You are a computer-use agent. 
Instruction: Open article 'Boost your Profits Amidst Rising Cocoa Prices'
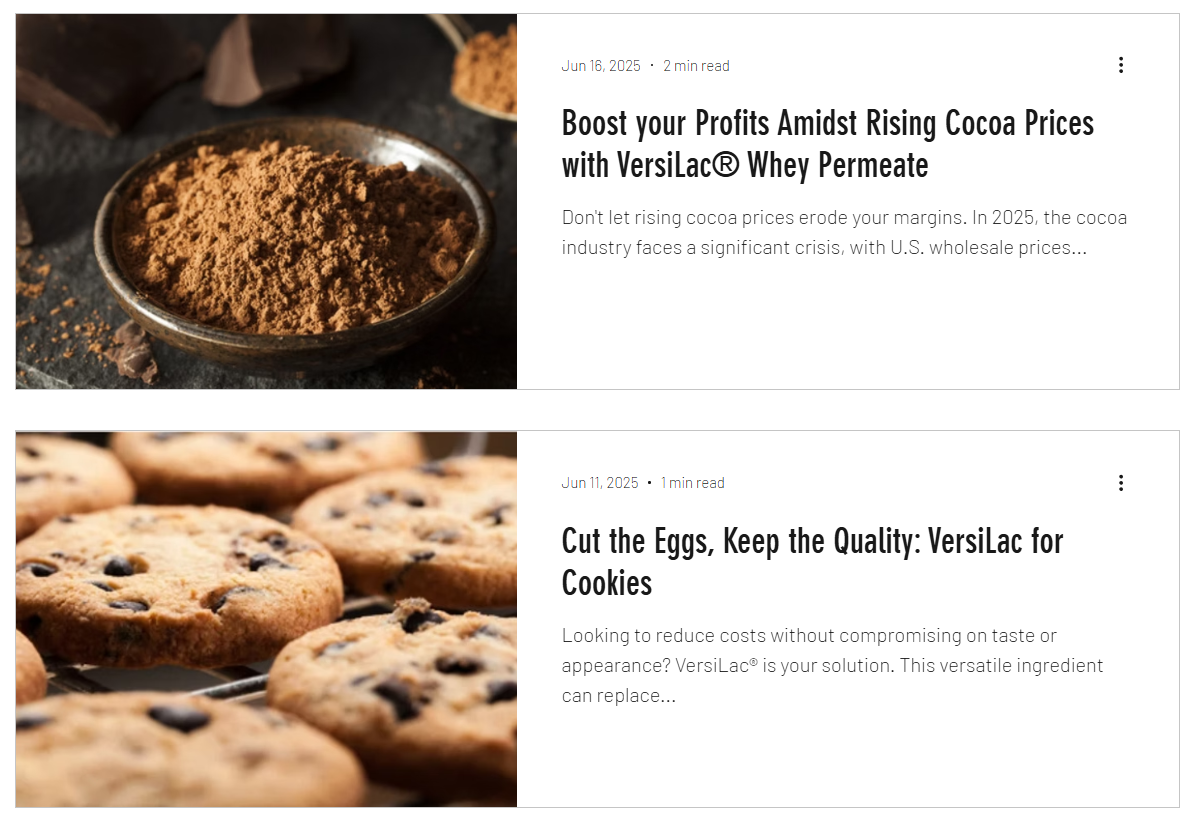click(828, 144)
